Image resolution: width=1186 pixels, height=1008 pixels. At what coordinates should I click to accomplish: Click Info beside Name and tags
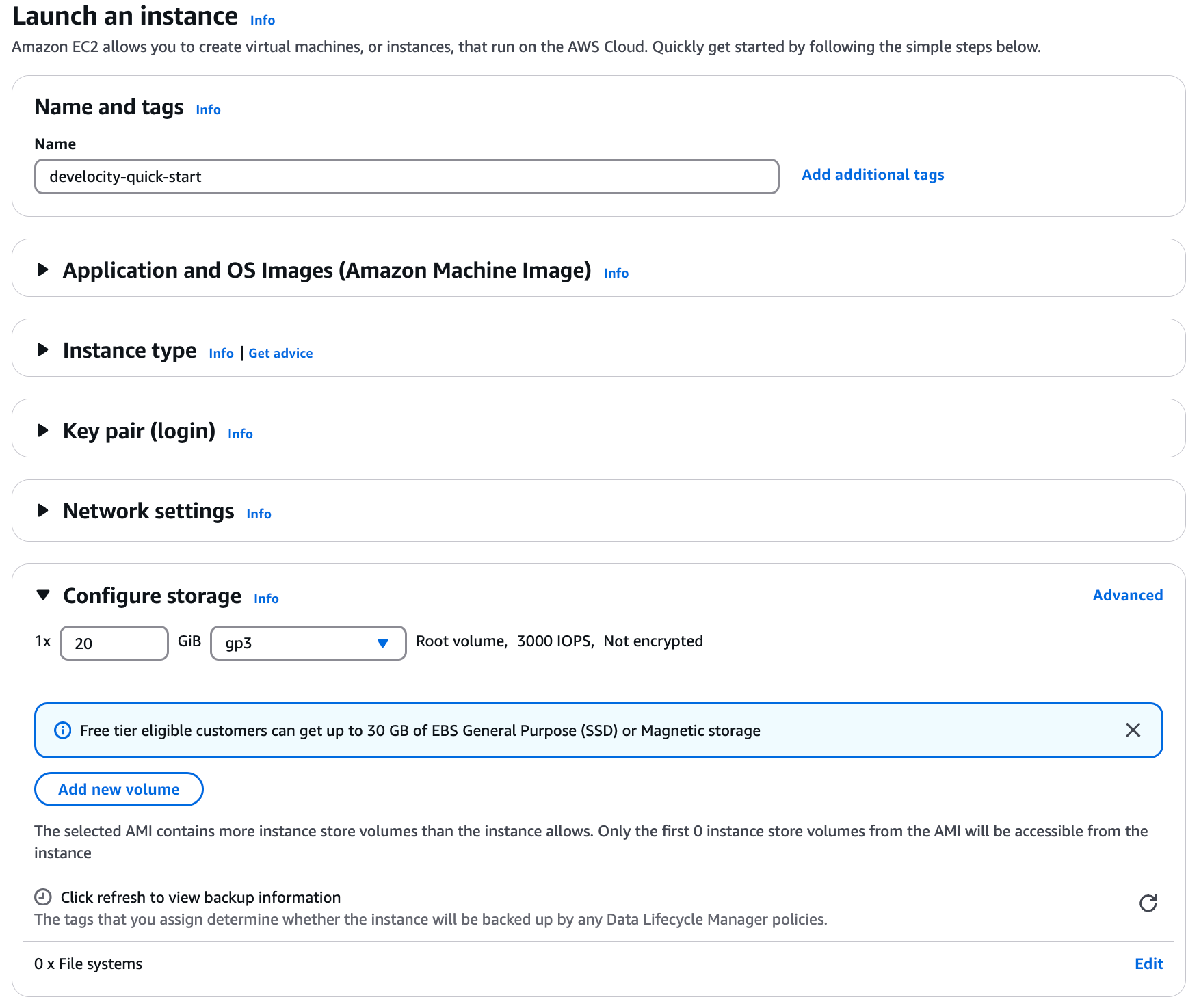[x=208, y=109]
